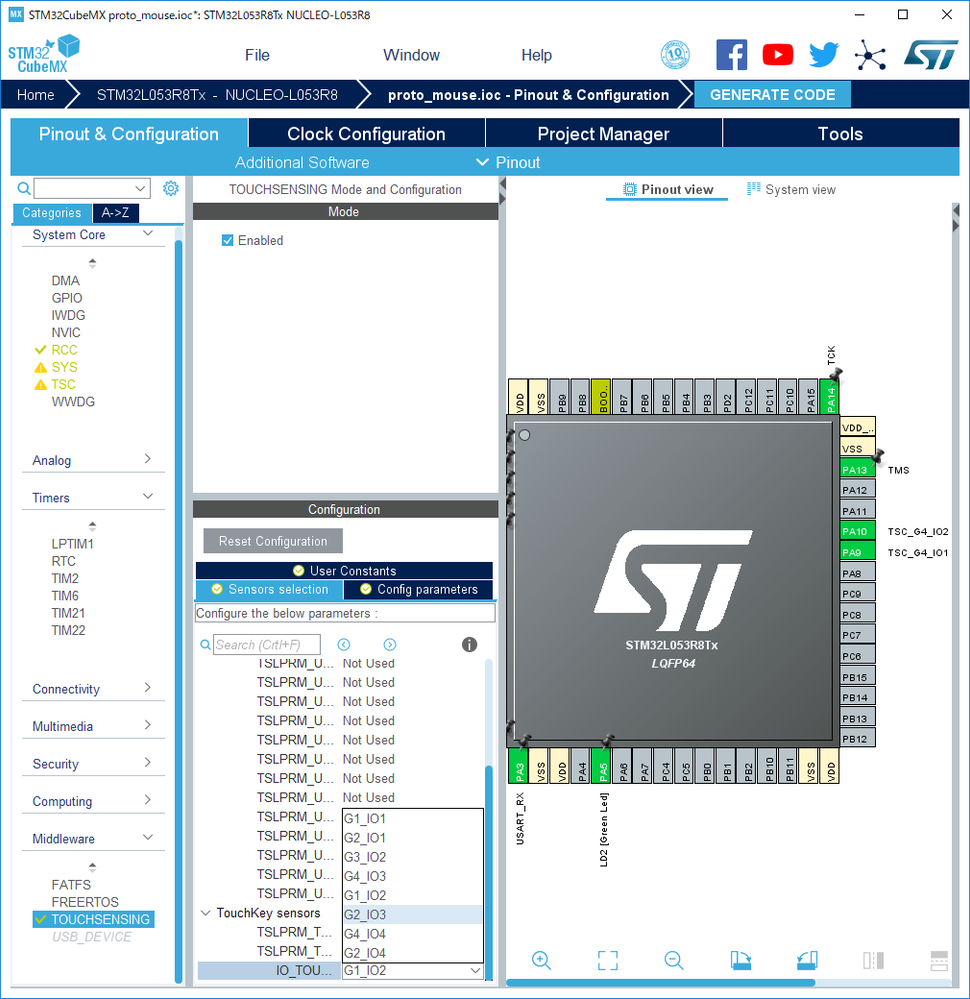Click the parameter search field
The width and height of the screenshot is (970, 999).
pos(266,645)
